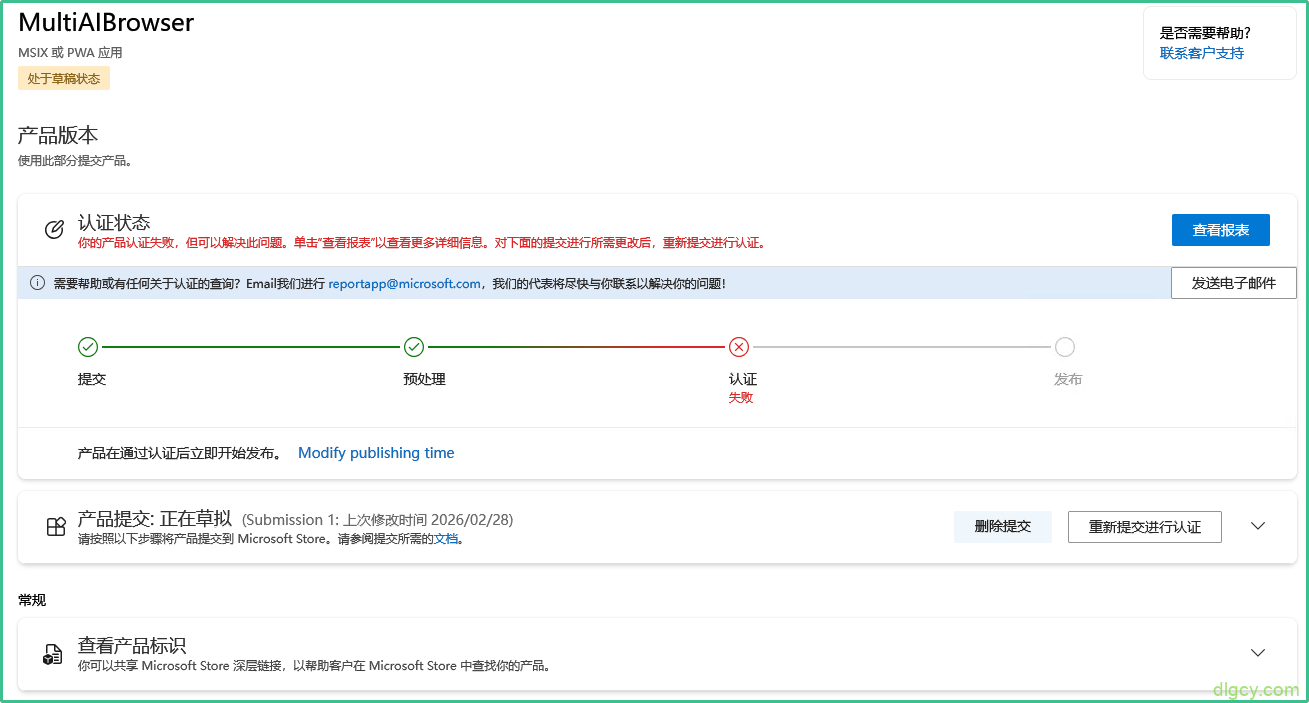
Task: Select the green checkmark on the 预处理 step
Action: pyautogui.click(x=414, y=347)
